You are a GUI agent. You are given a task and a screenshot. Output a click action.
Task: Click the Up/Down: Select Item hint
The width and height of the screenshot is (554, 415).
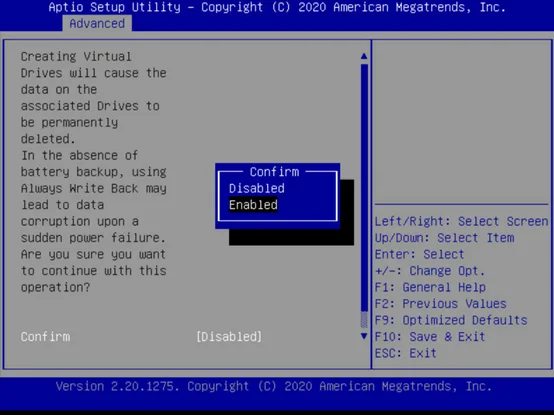[x=444, y=238]
